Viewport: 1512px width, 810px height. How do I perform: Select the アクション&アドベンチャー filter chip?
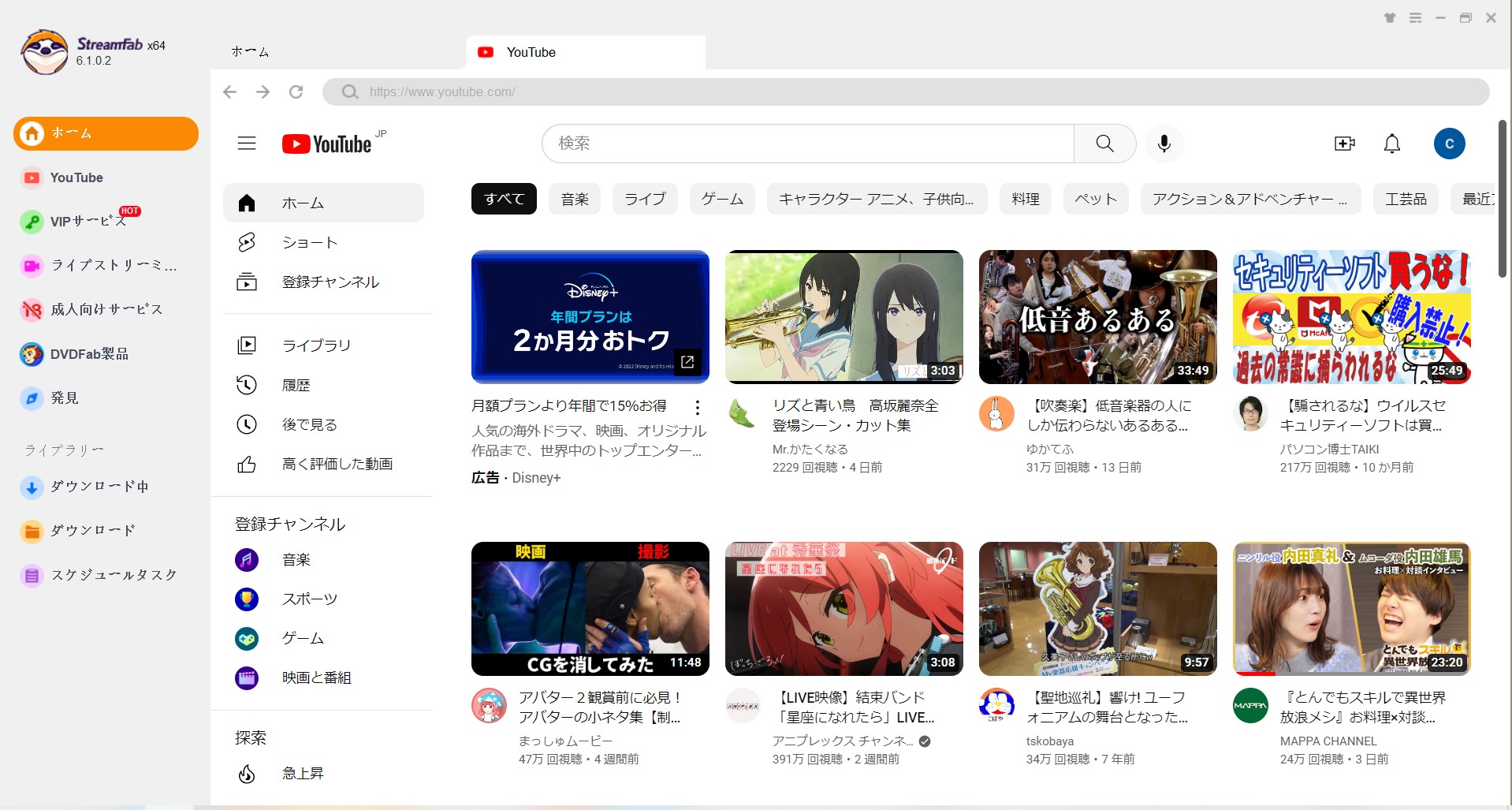click(1250, 199)
